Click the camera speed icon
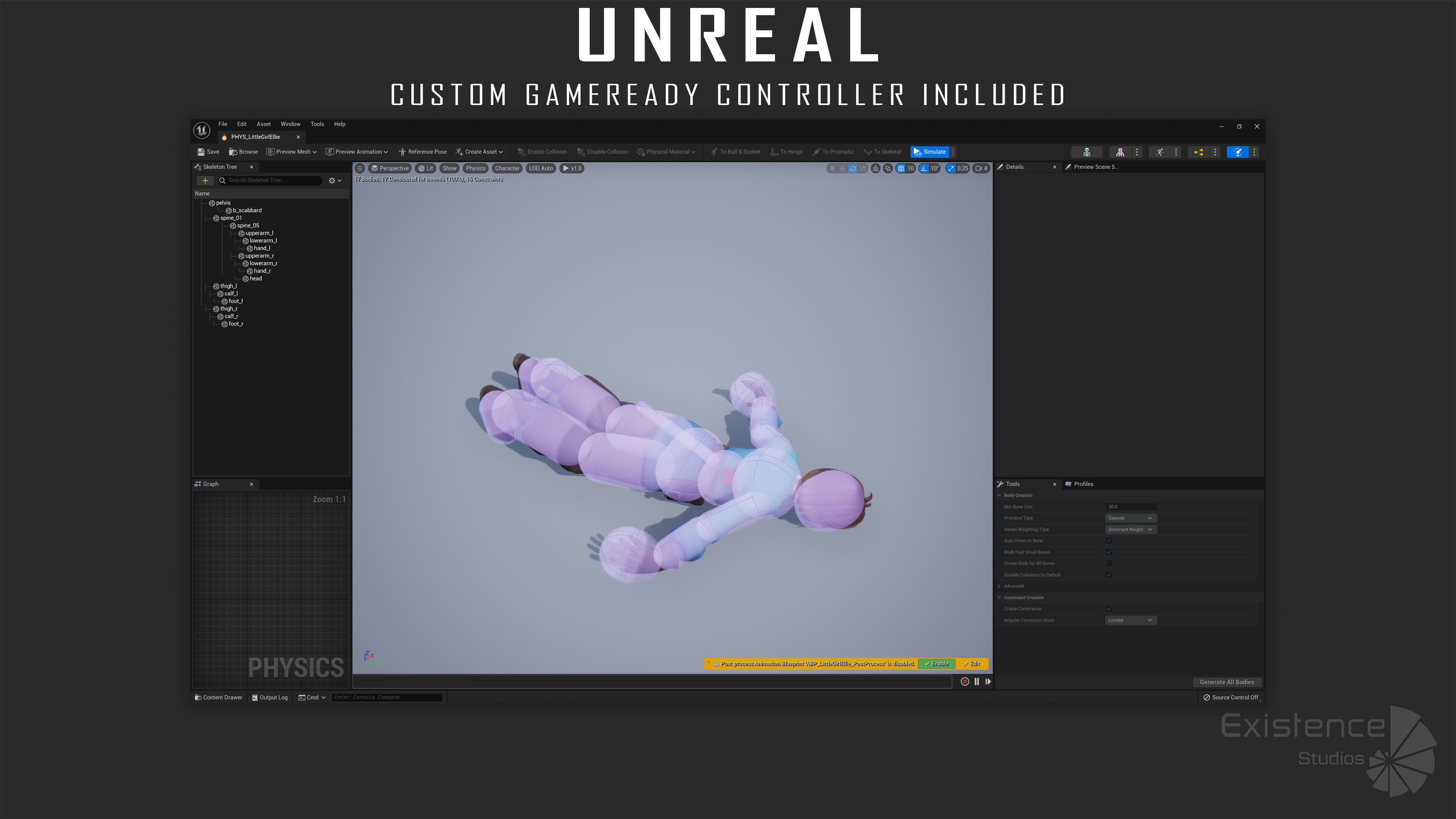This screenshot has height=819, width=1456. point(979,168)
